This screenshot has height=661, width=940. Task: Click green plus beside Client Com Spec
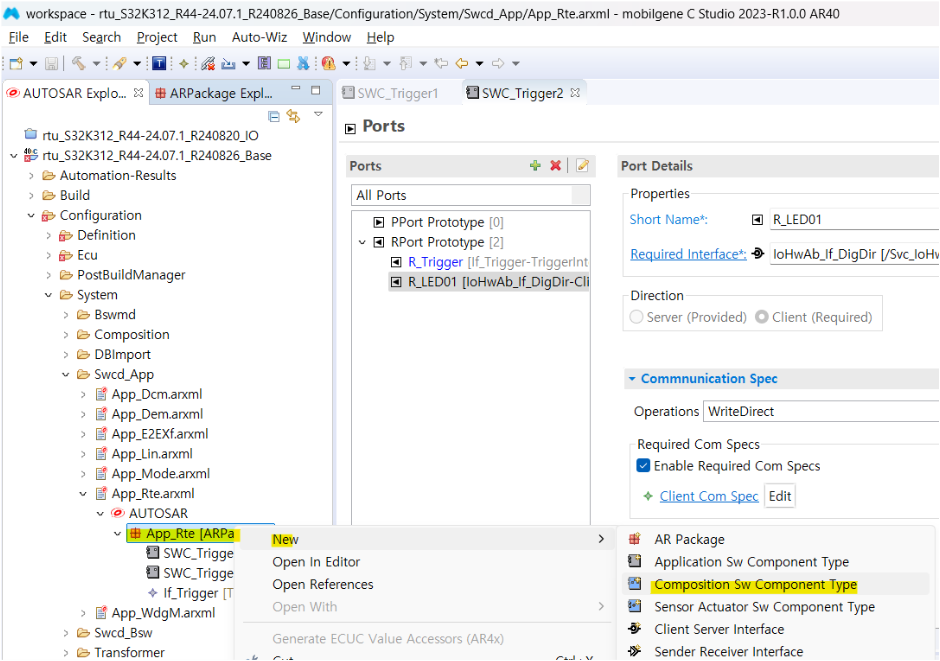647,496
